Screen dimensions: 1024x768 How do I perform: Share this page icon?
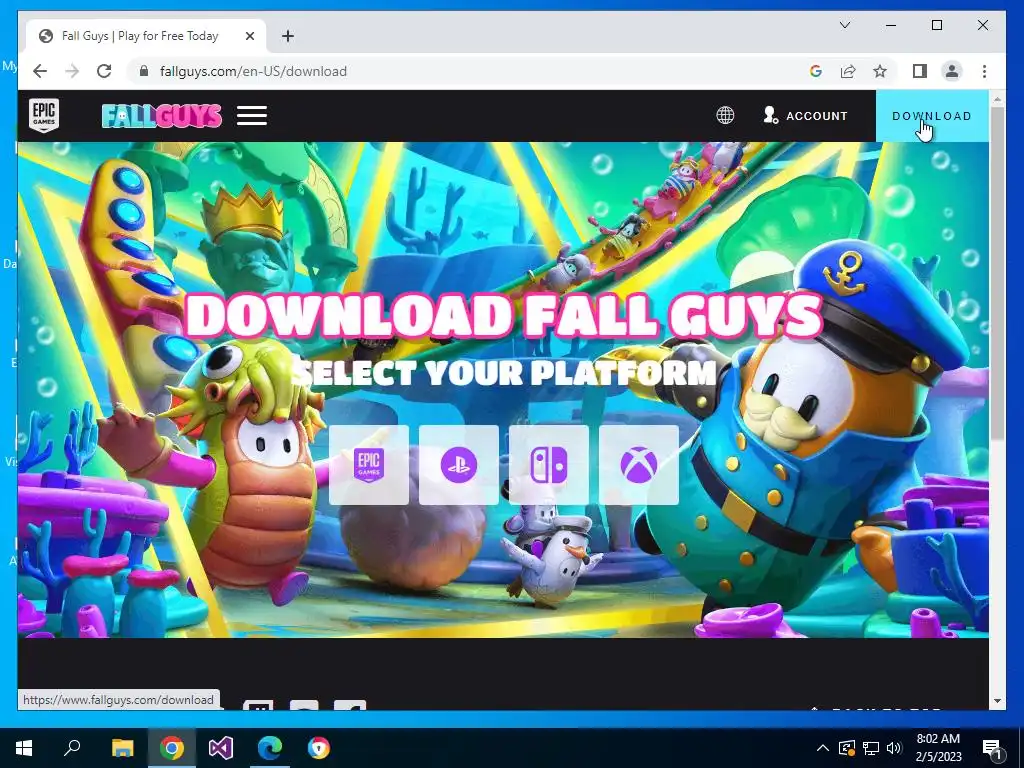848,71
